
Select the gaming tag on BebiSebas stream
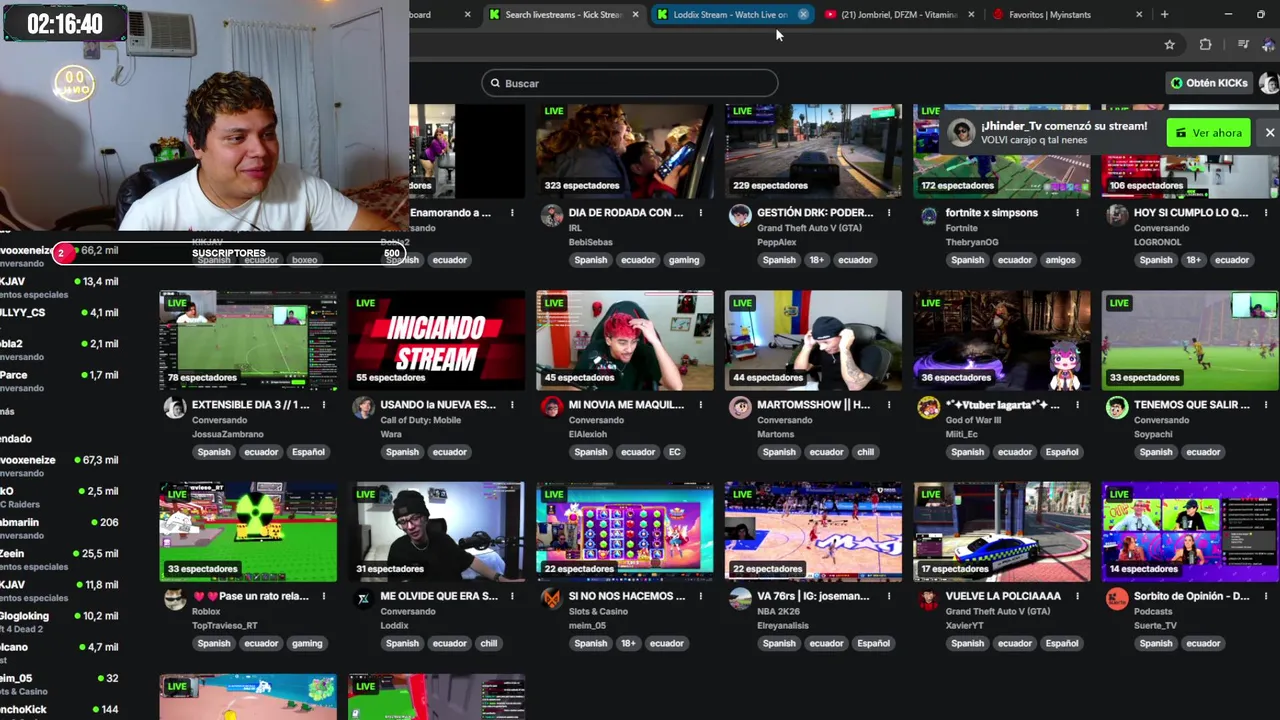pyautogui.click(x=684, y=260)
